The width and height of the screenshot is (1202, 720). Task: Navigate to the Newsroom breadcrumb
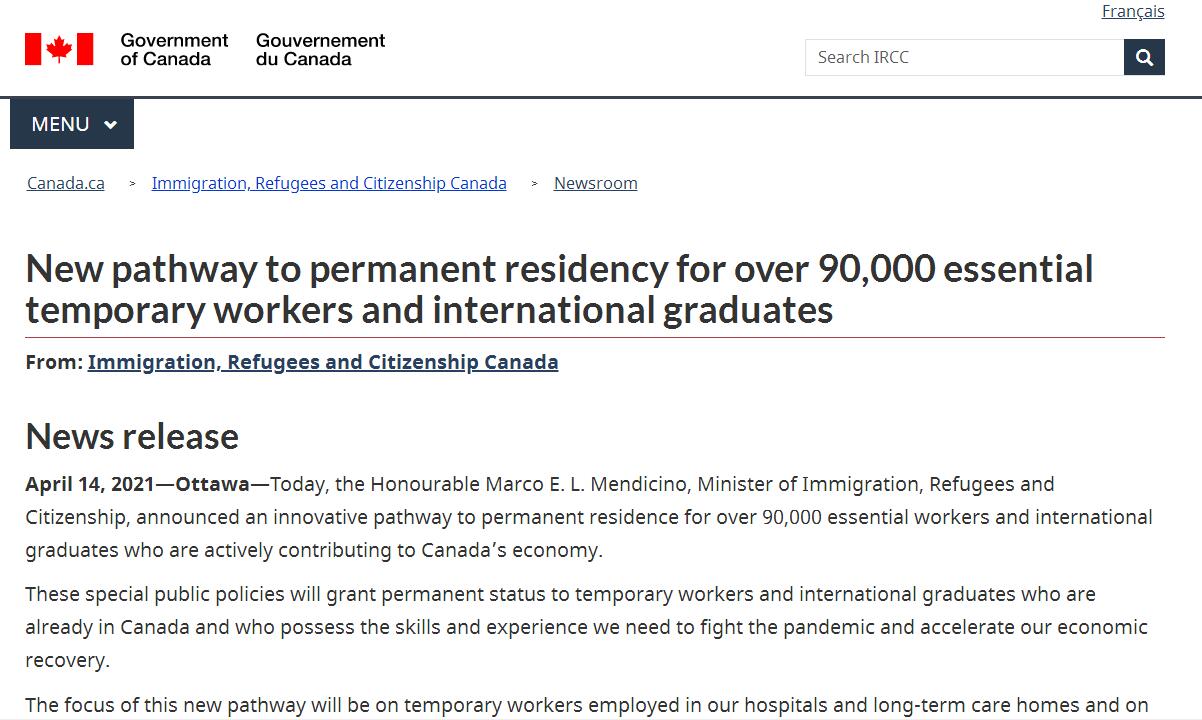point(595,183)
